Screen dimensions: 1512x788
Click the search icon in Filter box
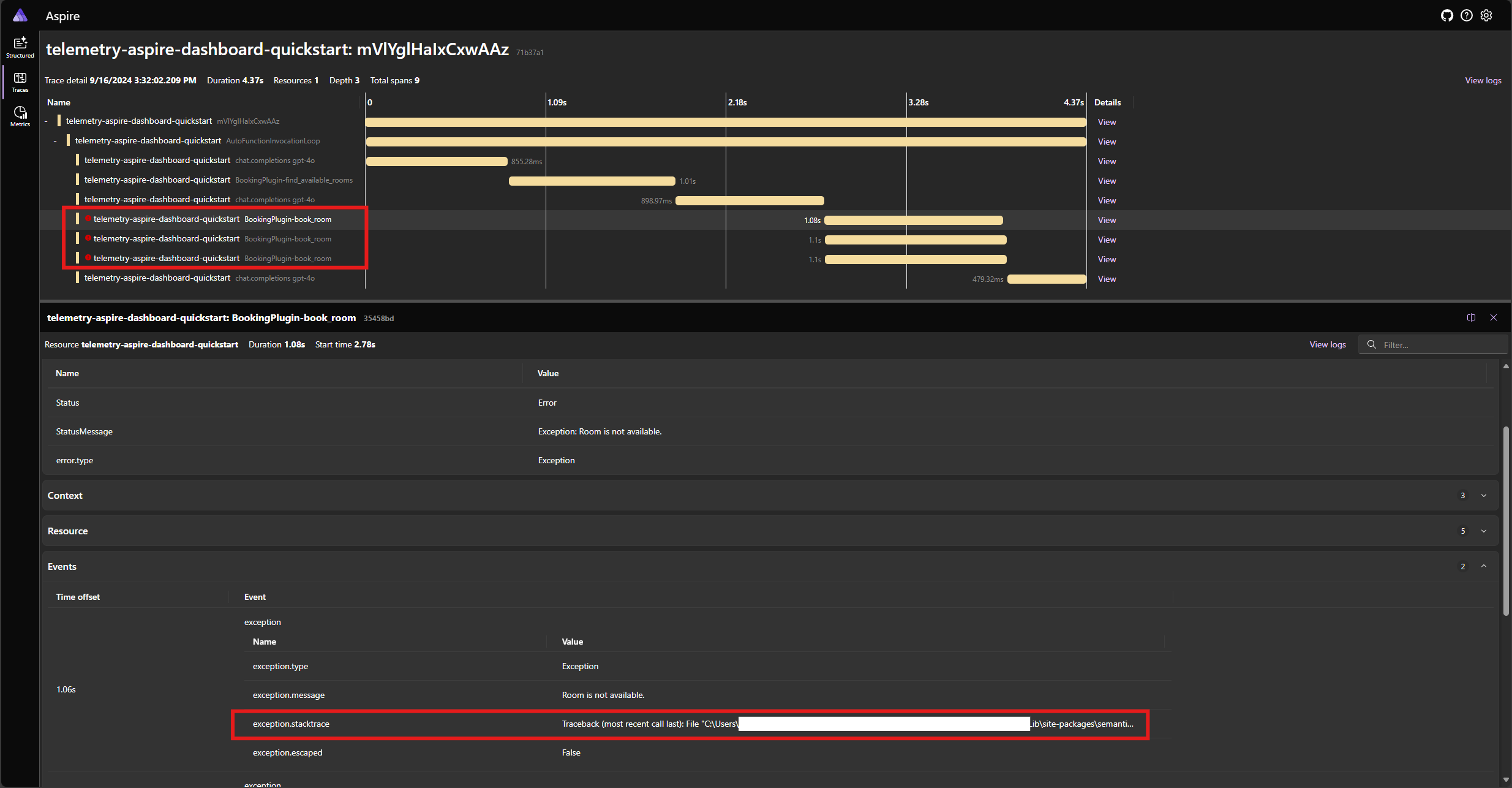click(x=1372, y=344)
